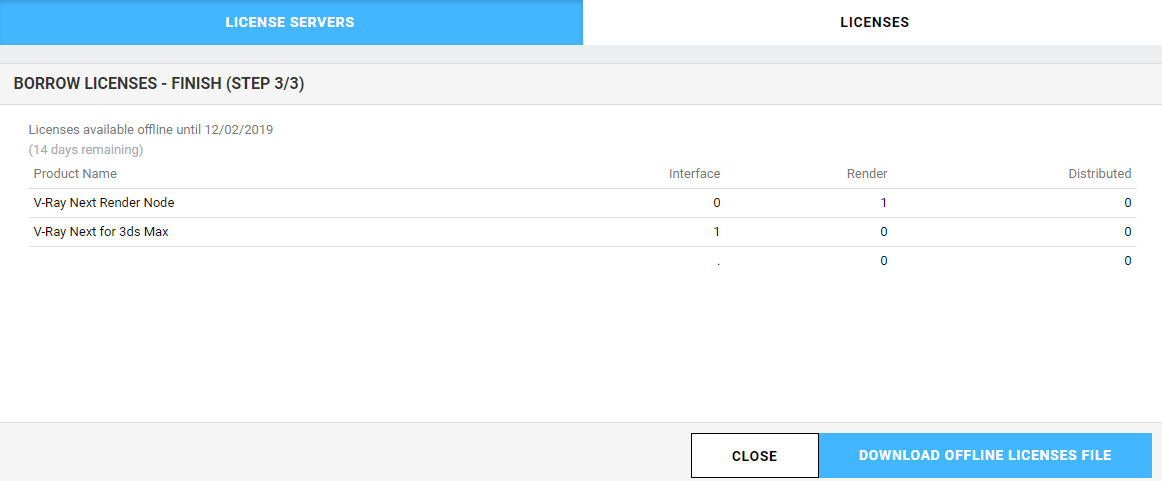This screenshot has height=481, width=1162.
Task: Download the offline licenses file
Action: [x=985, y=455]
